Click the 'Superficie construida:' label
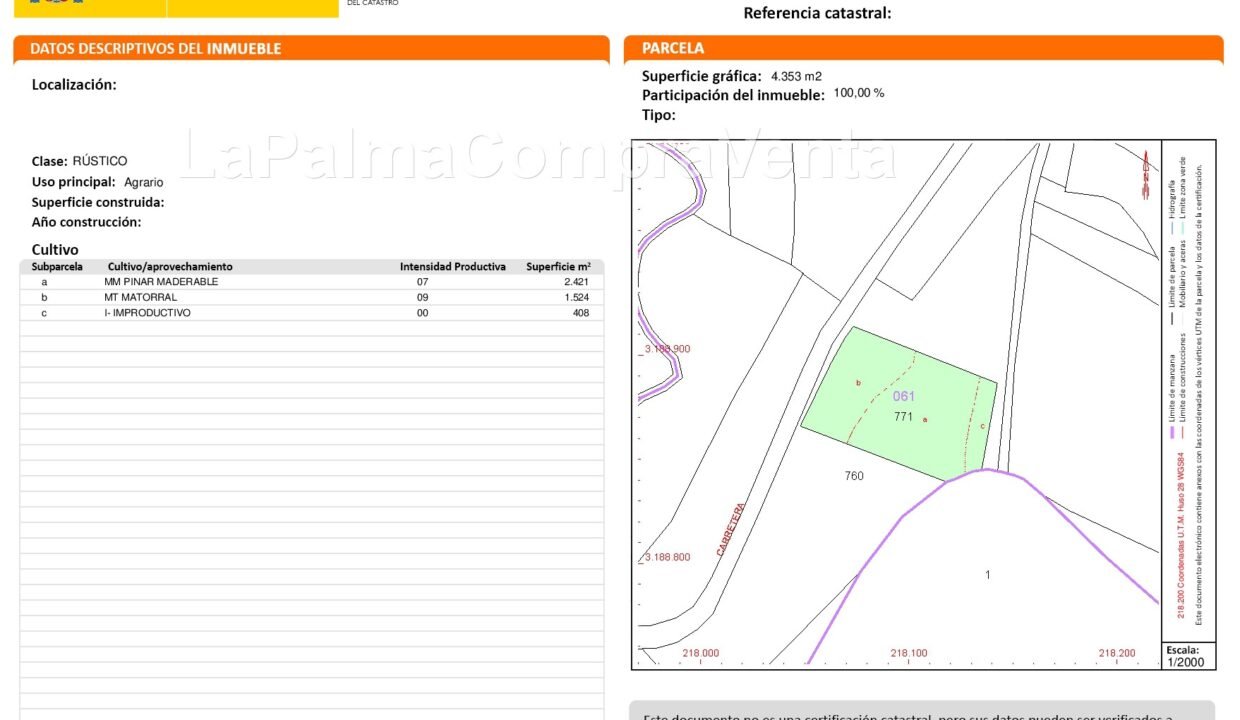This screenshot has width=1240, height=720. (98, 202)
